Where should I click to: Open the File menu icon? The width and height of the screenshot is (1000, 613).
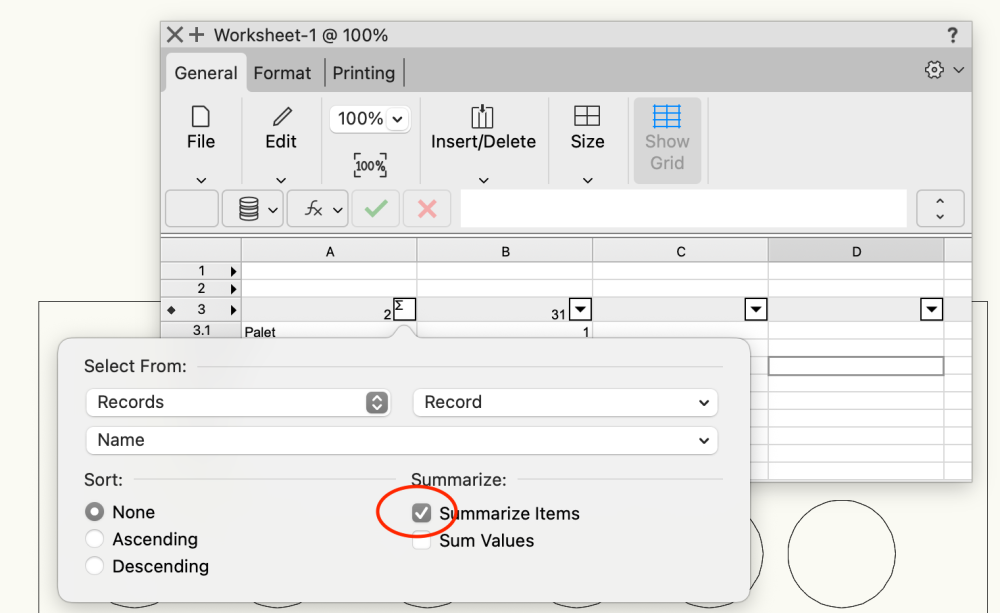(201, 118)
